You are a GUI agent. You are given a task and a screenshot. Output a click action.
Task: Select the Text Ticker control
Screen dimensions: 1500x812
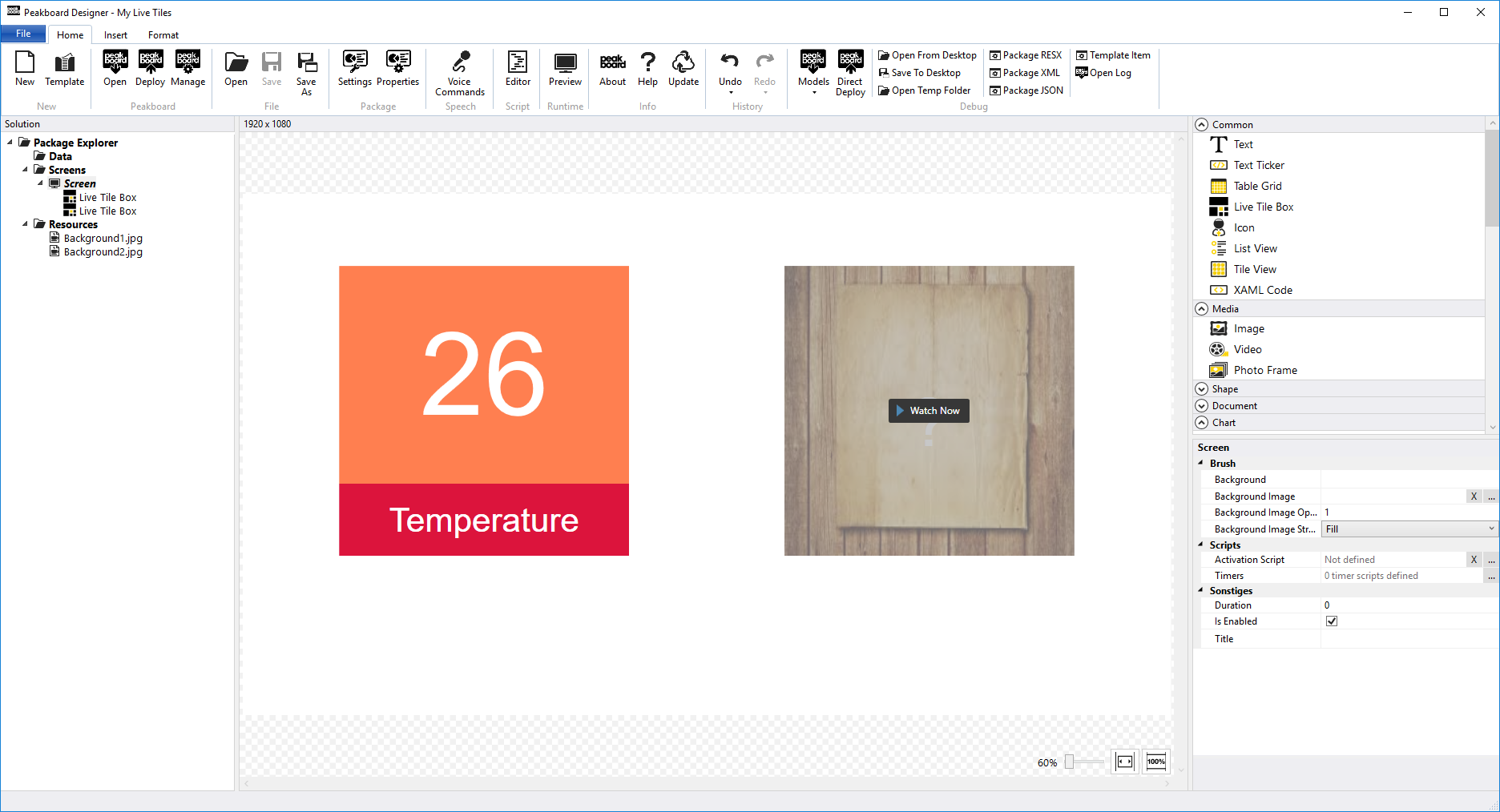pos(1257,165)
